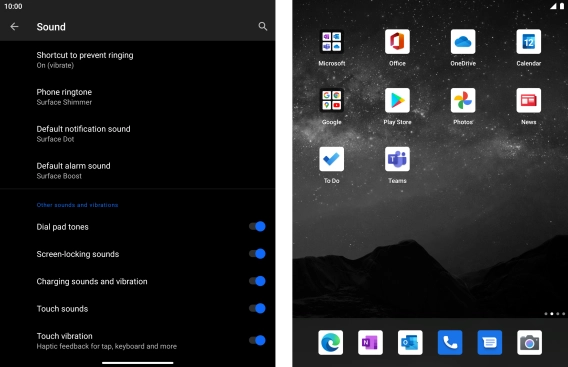568x367 pixels.
Task: Disable Touch vibration switch
Action: [x=257, y=340]
